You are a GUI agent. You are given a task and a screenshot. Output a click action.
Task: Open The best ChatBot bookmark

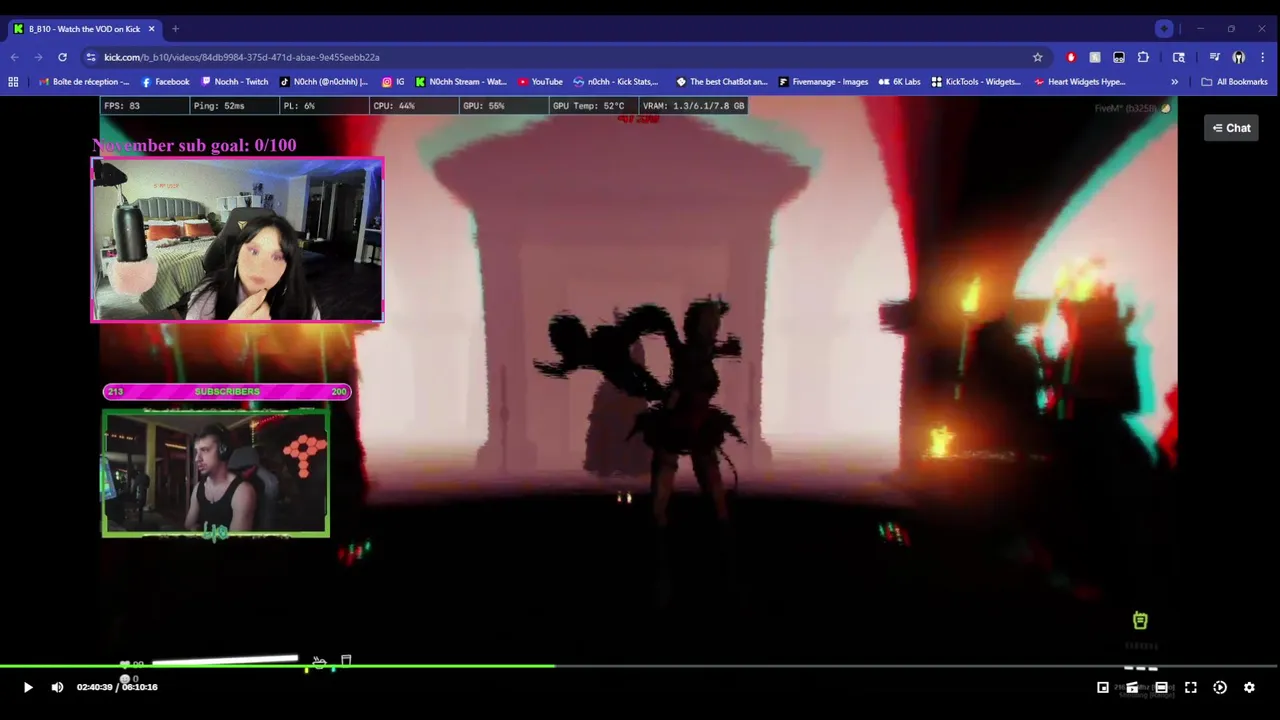coord(722,82)
